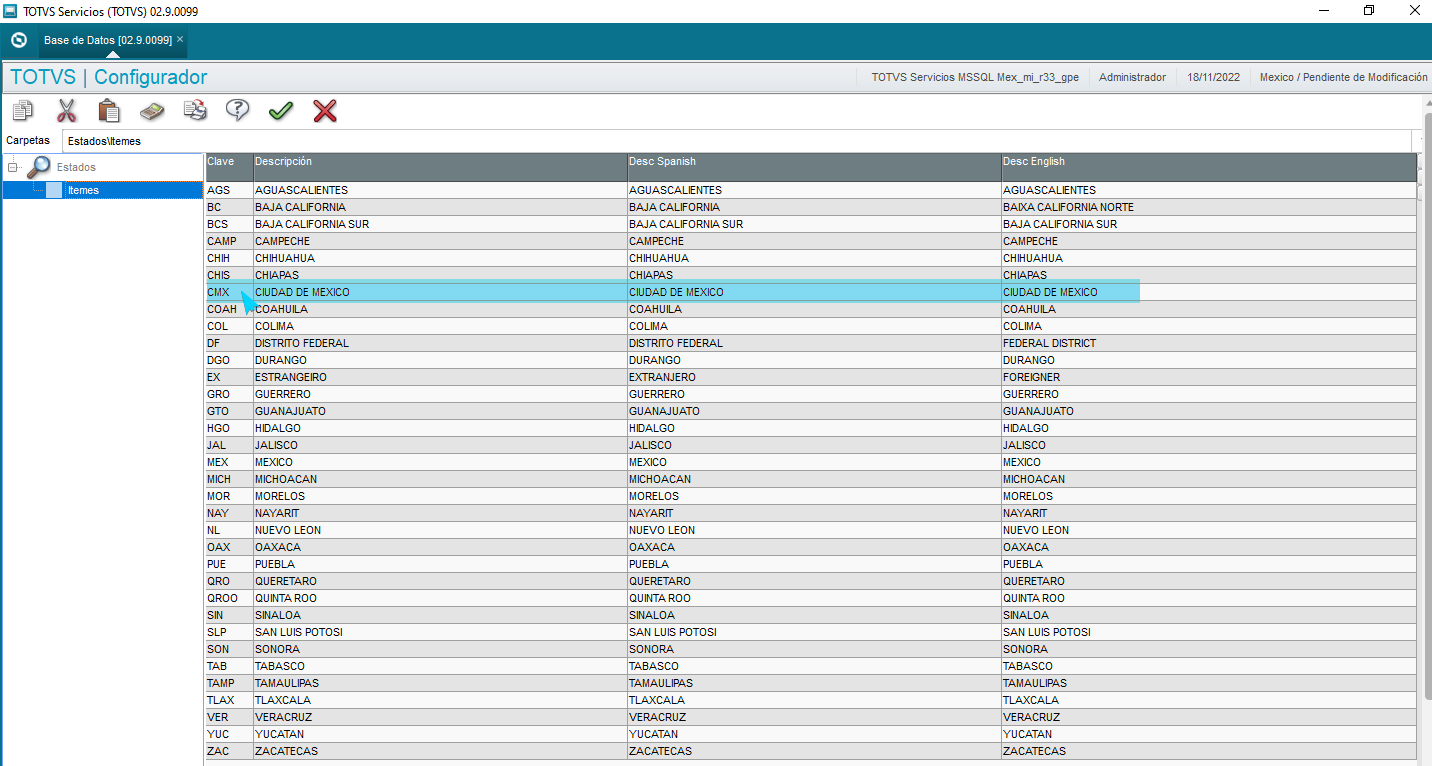The width and height of the screenshot is (1432, 766).
Task: Switch to Base de Datos [02.9.0099] tab
Action: [107, 40]
